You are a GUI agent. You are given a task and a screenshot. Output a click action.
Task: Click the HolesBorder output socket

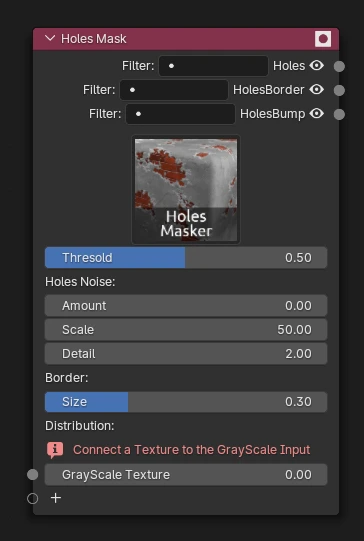coord(339,90)
